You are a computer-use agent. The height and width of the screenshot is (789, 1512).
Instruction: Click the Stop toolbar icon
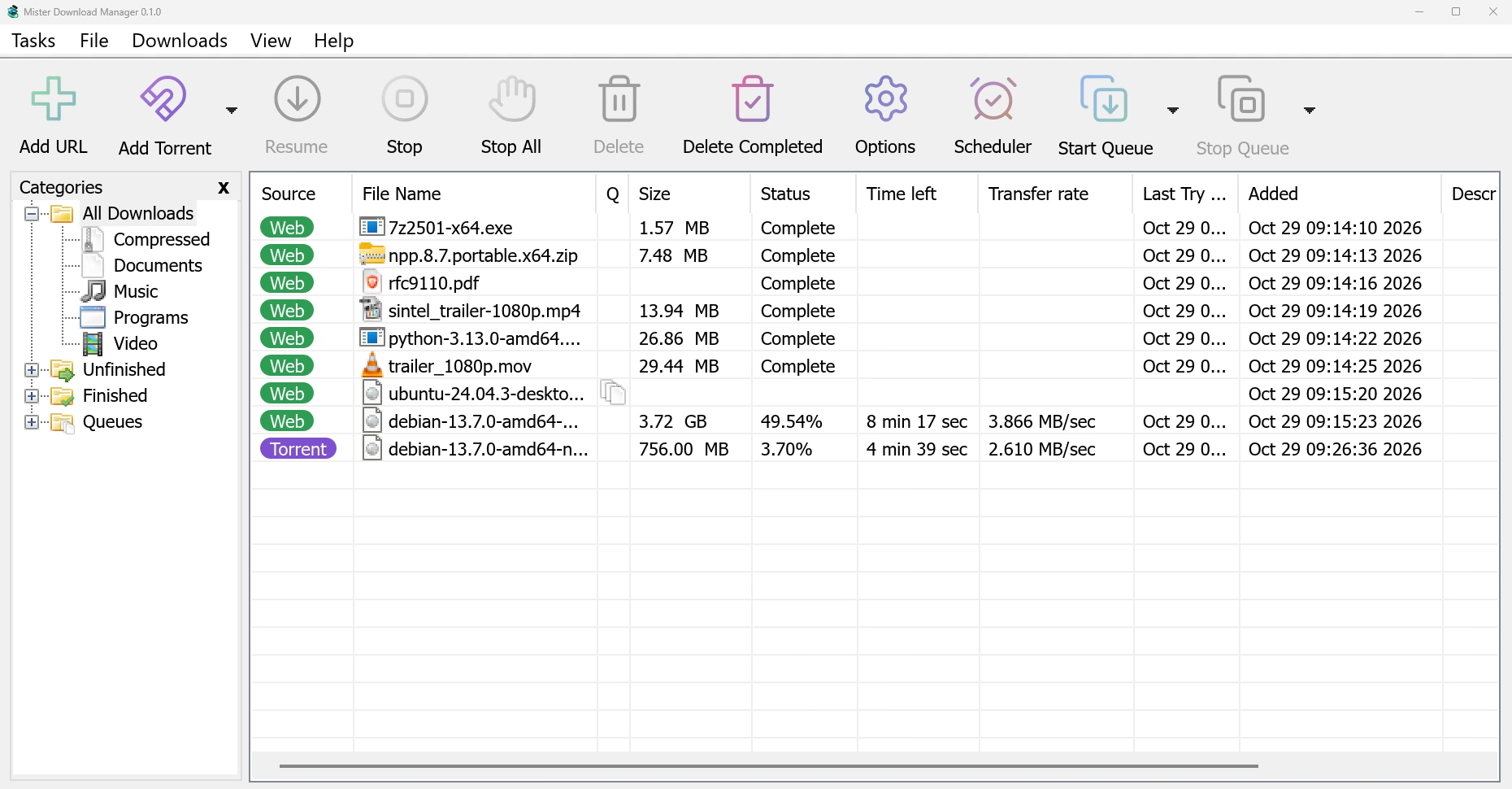point(405,98)
